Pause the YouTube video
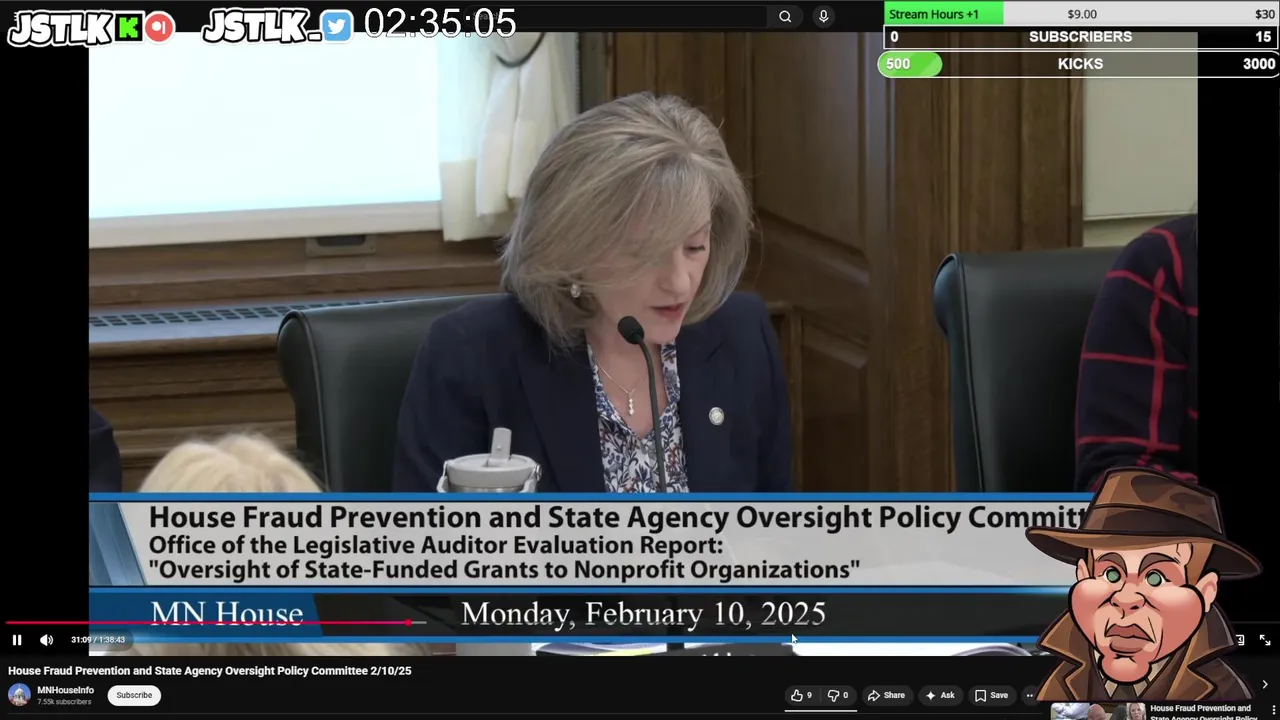The height and width of the screenshot is (720, 1280). (17, 640)
